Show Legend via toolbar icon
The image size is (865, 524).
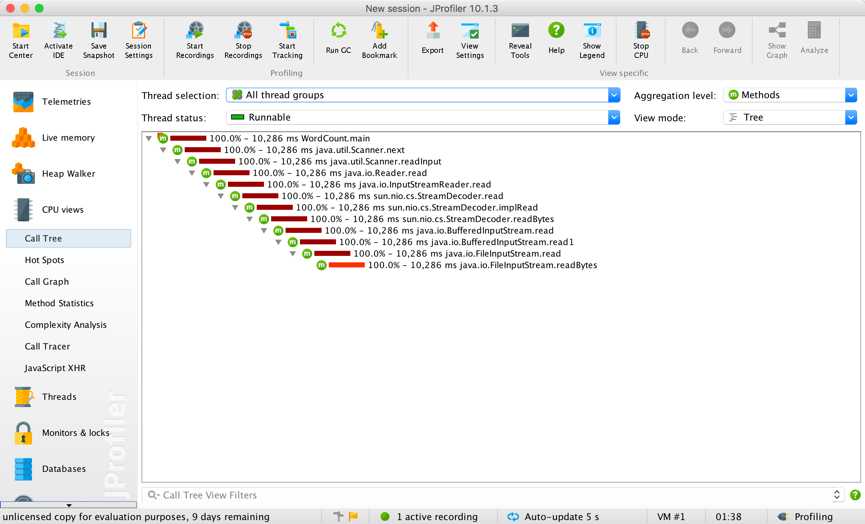pos(592,40)
